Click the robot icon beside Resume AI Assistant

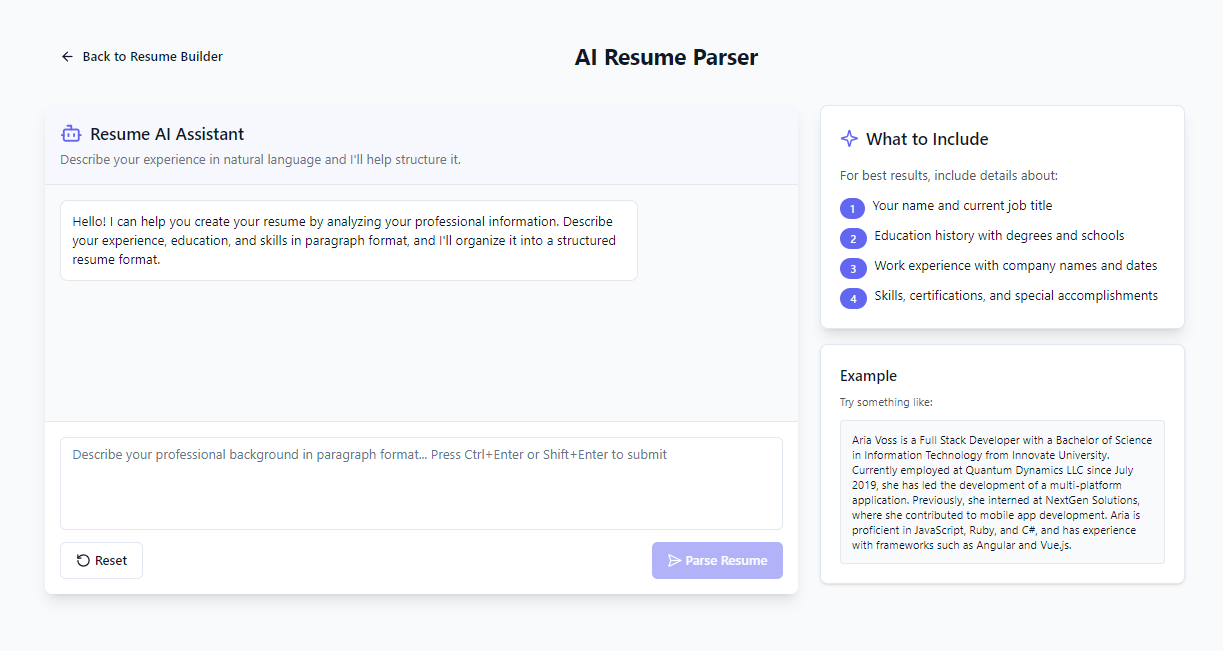(x=70, y=133)
